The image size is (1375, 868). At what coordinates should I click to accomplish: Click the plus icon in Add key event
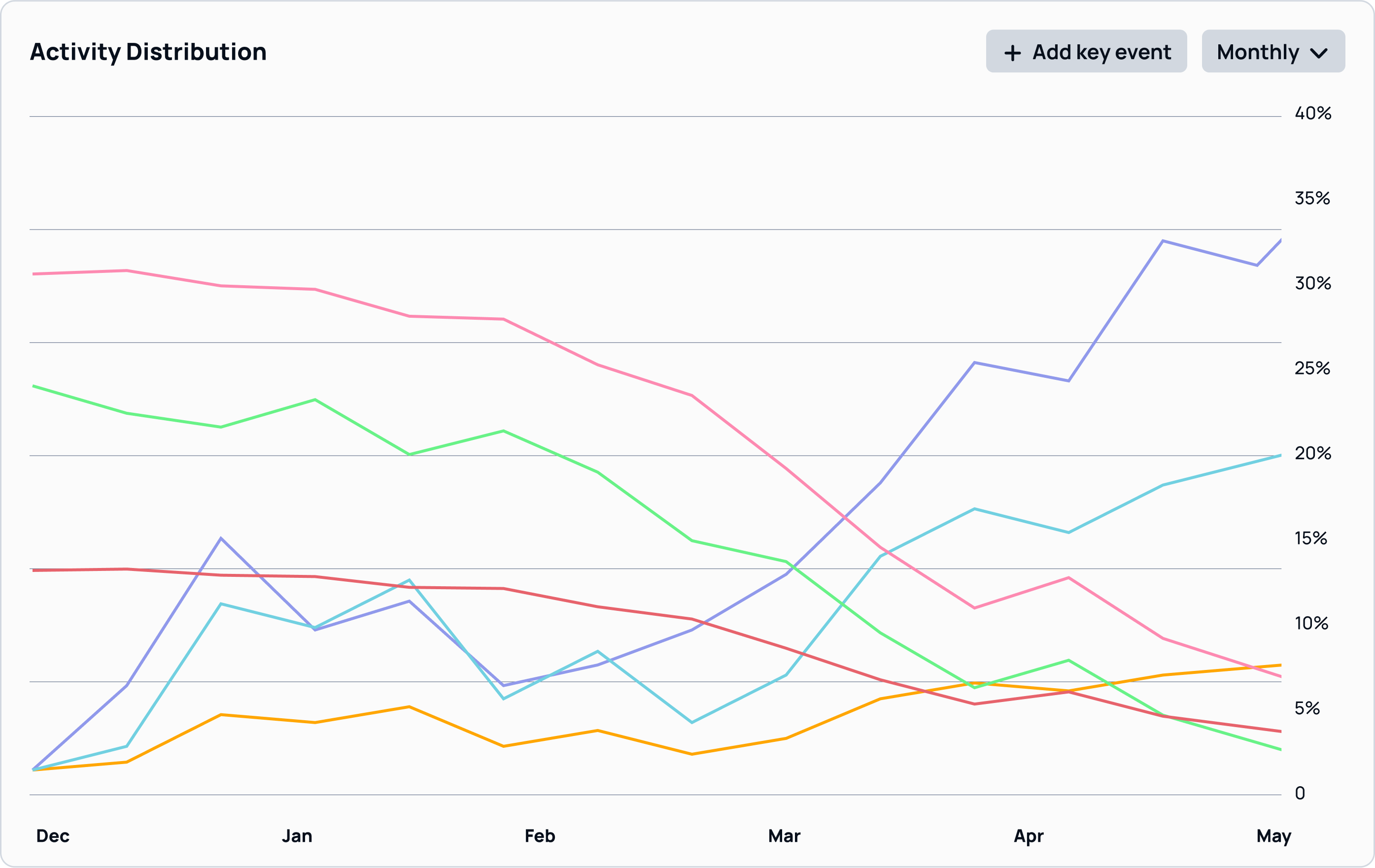[x=1012, y=53]
